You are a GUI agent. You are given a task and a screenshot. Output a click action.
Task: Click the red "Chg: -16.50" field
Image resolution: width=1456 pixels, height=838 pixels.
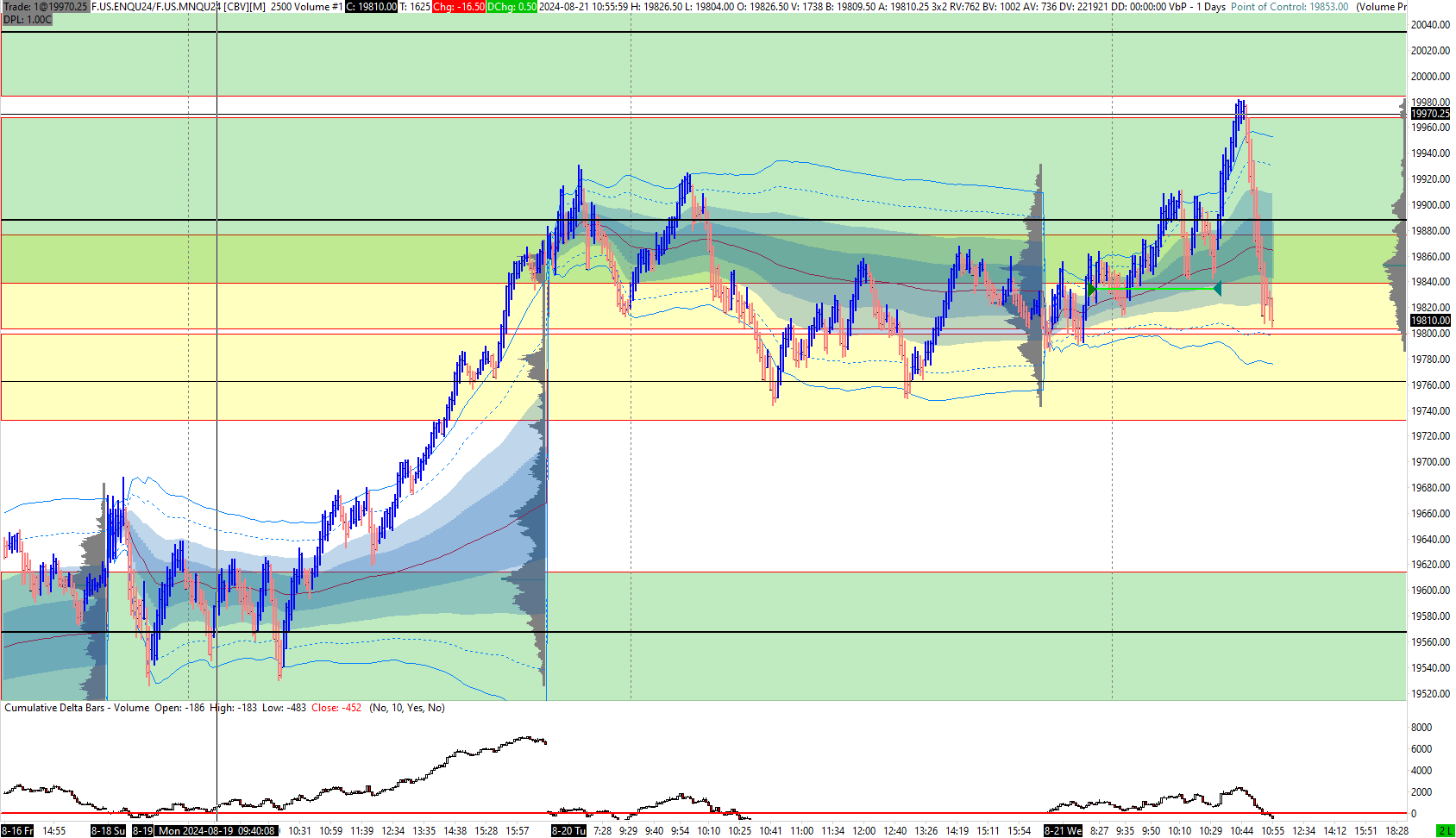pos(458,6)
